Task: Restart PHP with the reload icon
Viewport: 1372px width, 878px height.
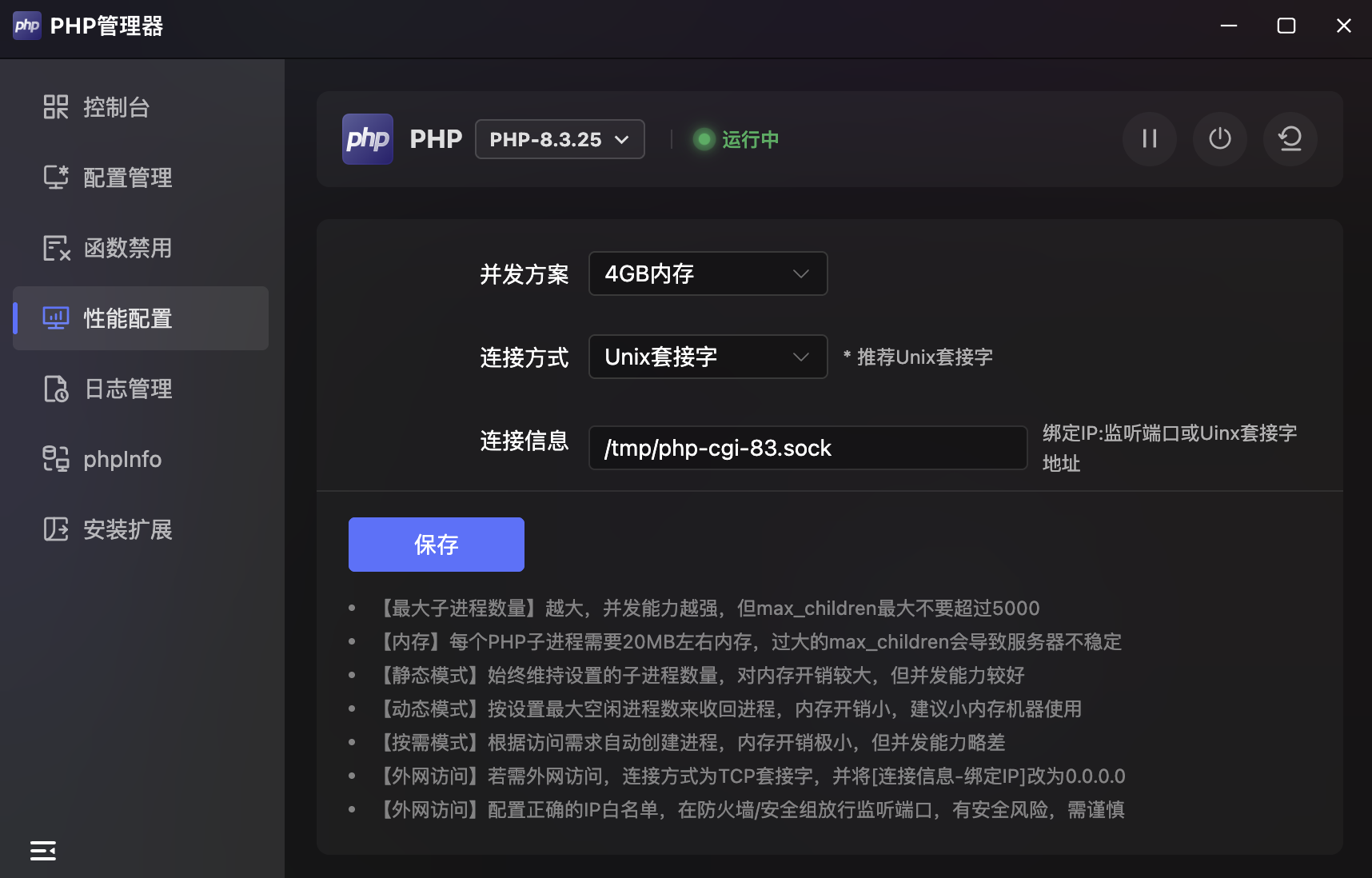Action: (1290, 139)
